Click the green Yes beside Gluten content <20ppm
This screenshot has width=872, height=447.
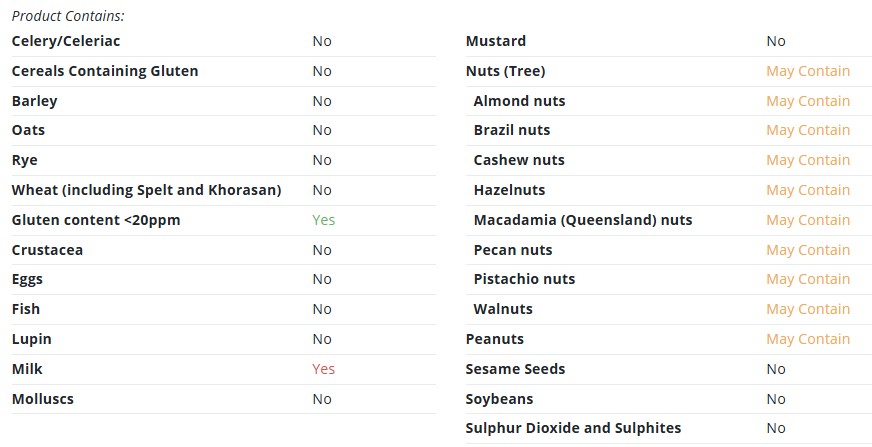[323, 220]
